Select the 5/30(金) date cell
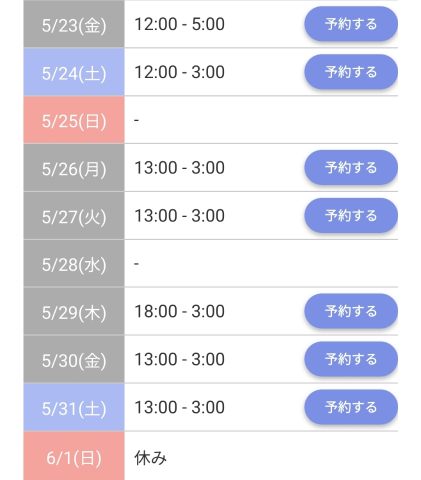421x480 pixels. pyautogui.click(x=74, y=359)
